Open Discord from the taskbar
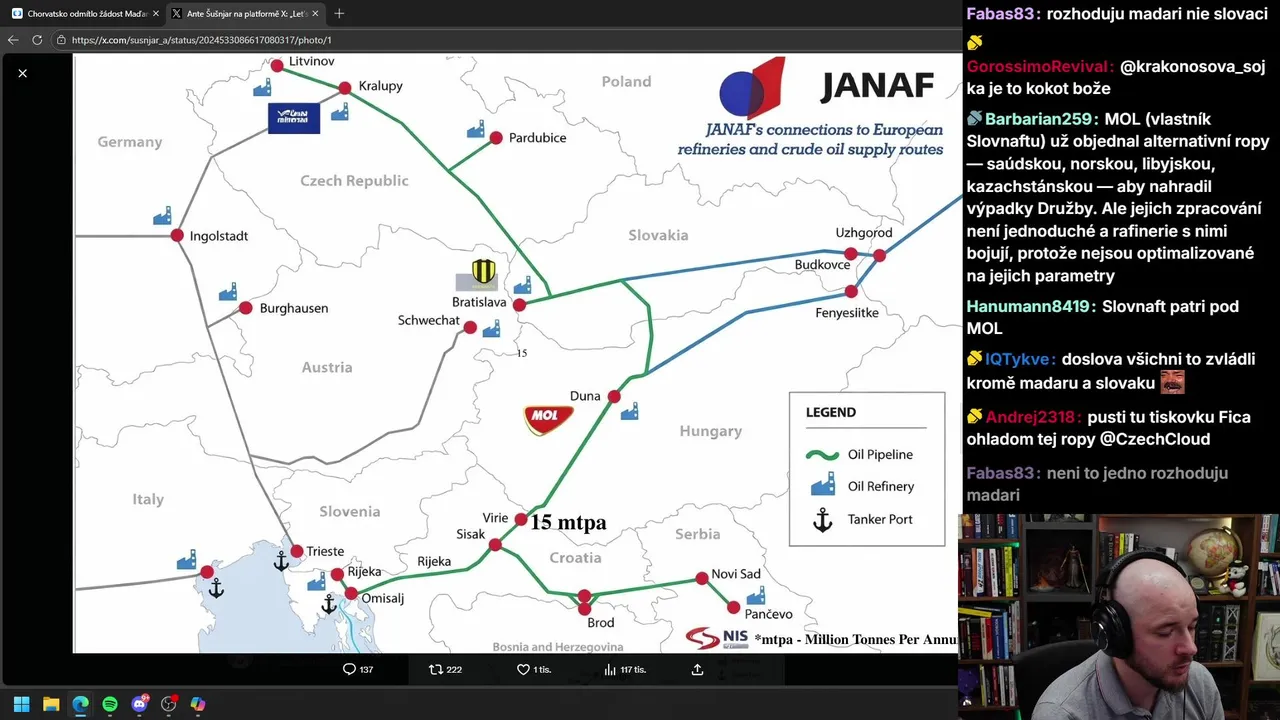The height and width of the screenshot is (720, 1280). (139, 704)
